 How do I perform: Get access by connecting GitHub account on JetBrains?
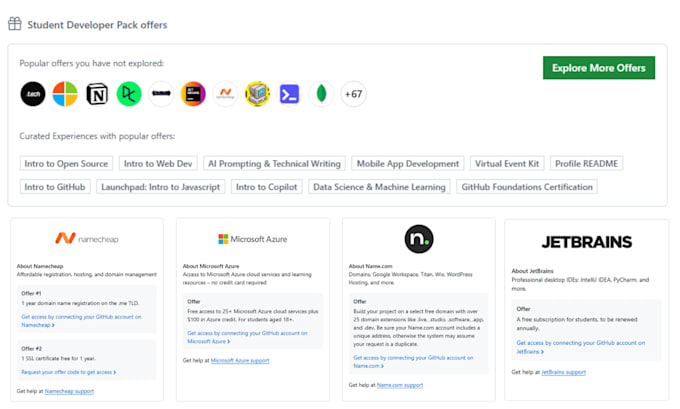point(581,347)
